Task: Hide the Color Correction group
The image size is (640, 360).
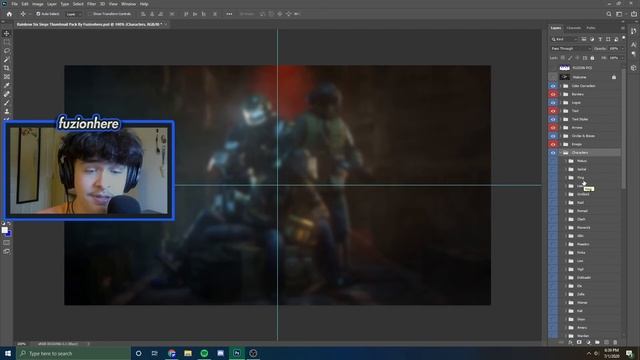Action: click(x=553, y=86)
